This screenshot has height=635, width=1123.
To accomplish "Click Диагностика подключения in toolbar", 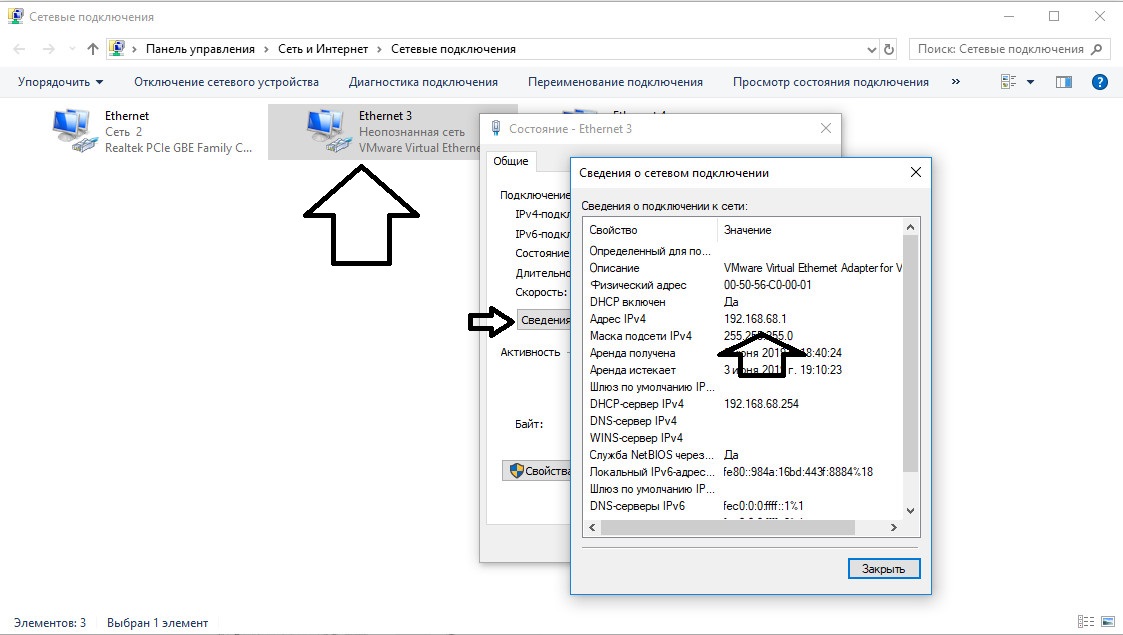I will (x=423, y=82).
